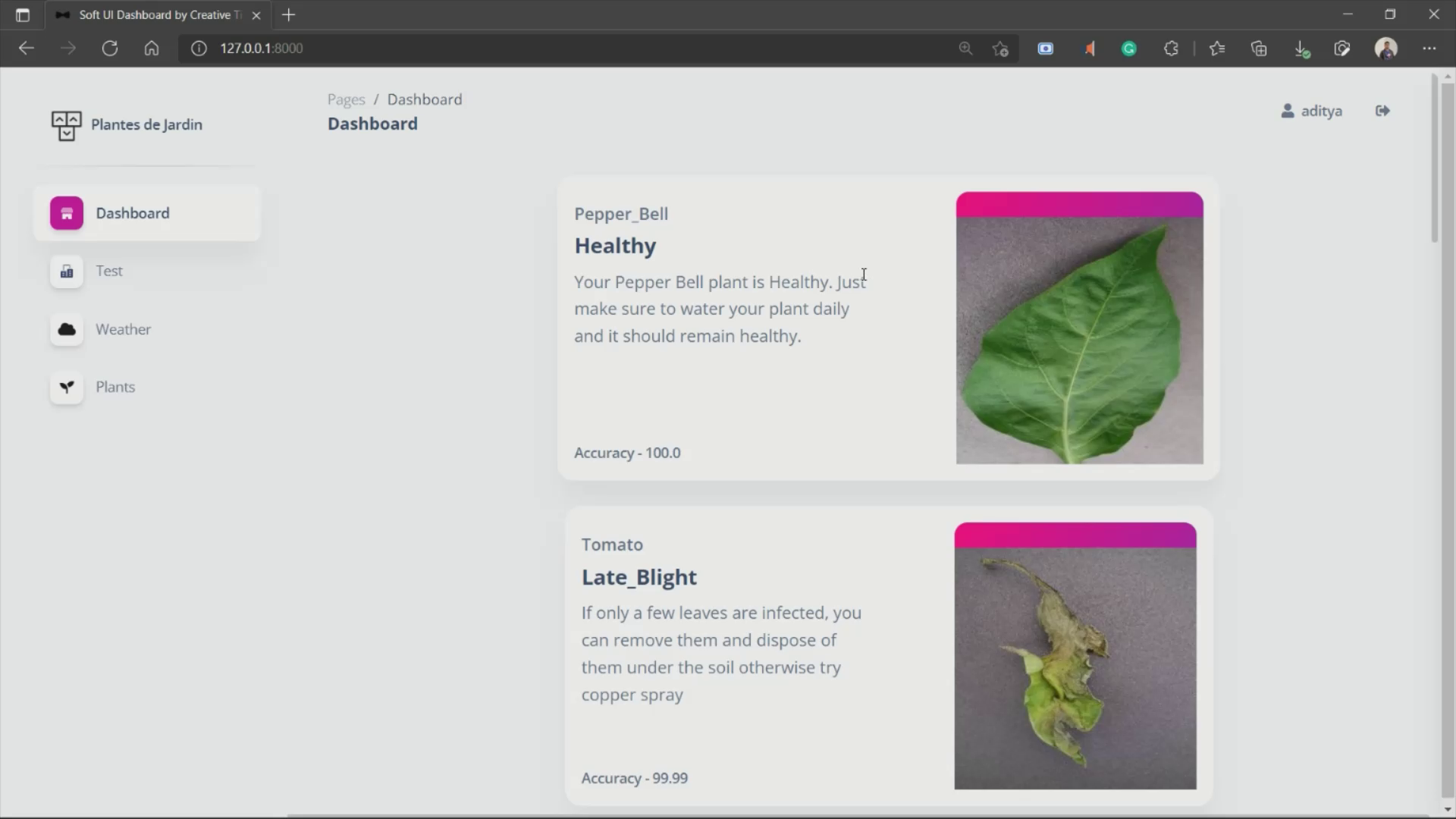Click the zoom magnifier in address bar

(965, 49)
